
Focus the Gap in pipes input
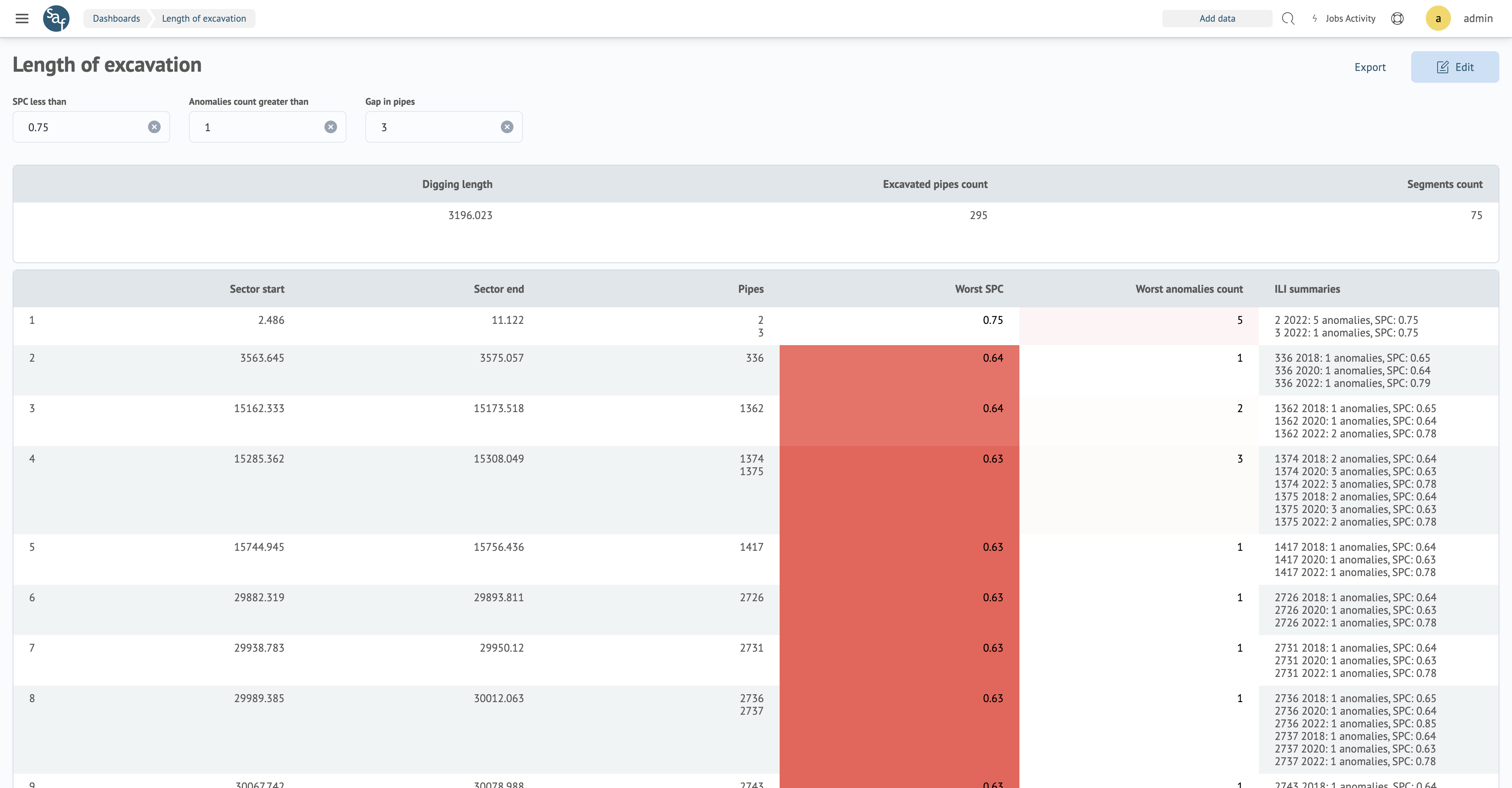434,127
